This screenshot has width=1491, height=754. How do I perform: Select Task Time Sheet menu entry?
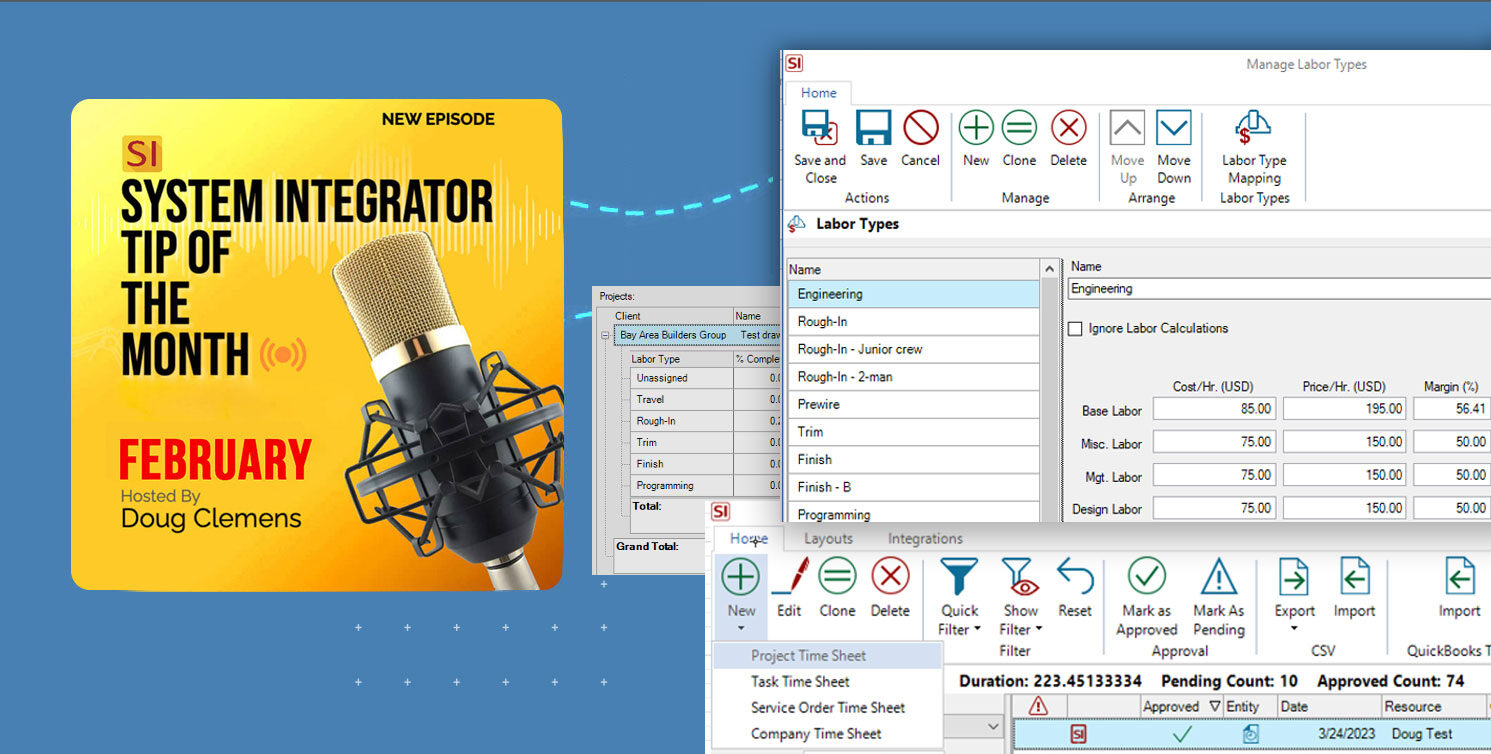pyautogui.click(x=827, y=682)
